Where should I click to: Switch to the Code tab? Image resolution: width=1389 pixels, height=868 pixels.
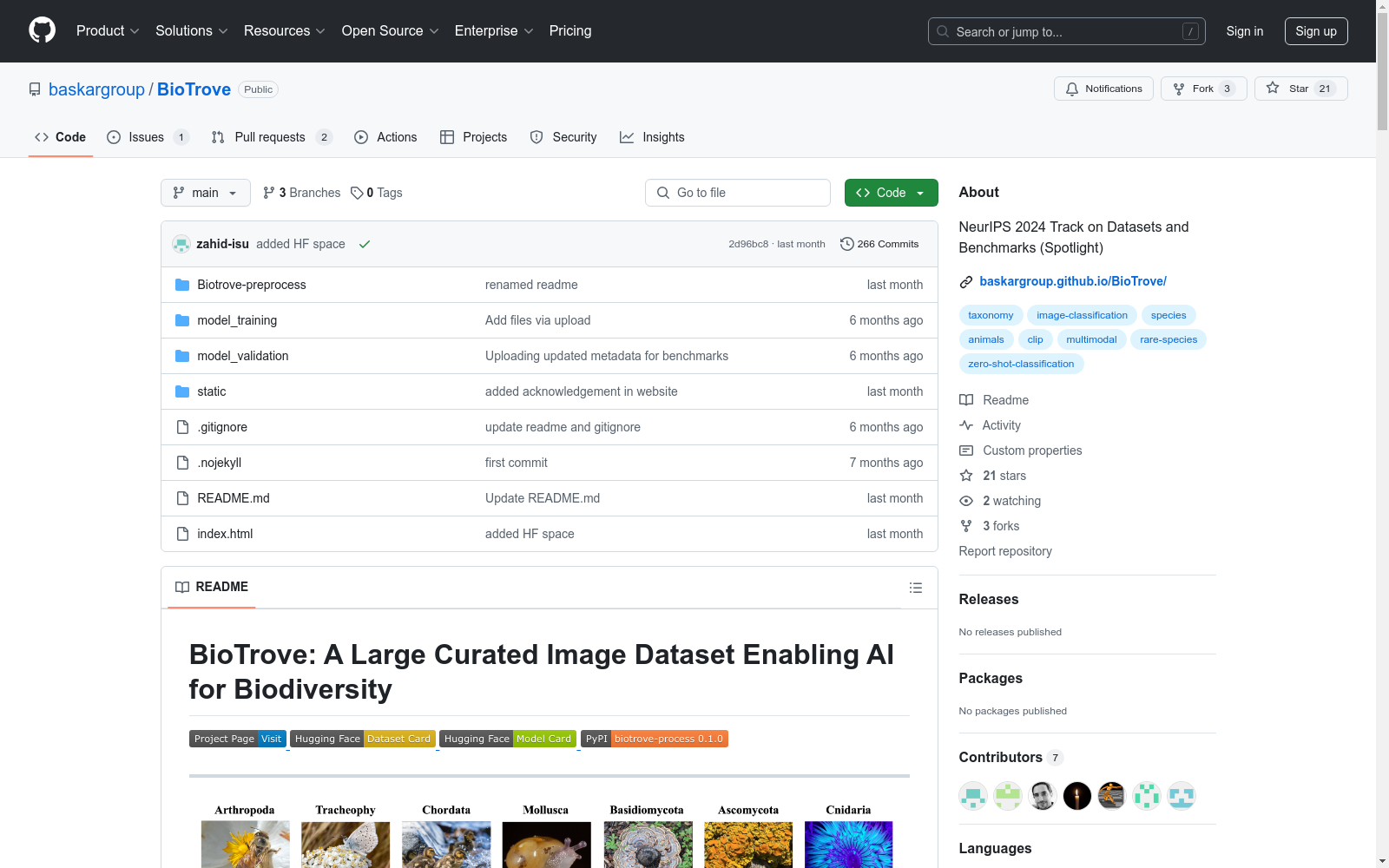tap(61, 137)
